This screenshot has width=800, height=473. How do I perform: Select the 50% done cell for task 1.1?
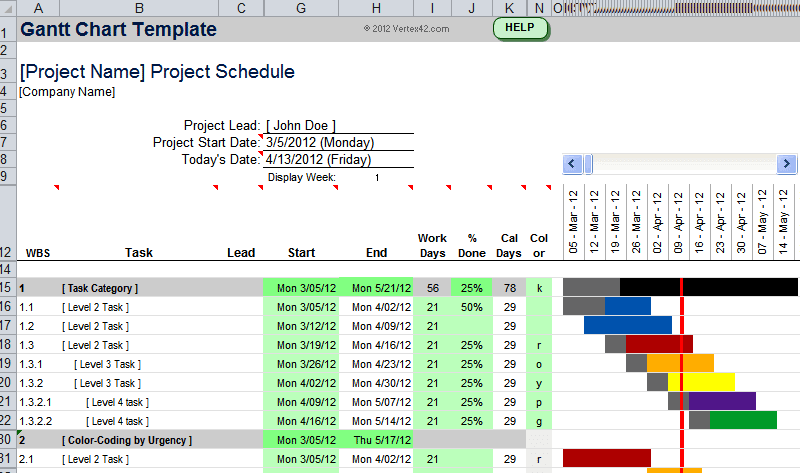click(472, 307)
